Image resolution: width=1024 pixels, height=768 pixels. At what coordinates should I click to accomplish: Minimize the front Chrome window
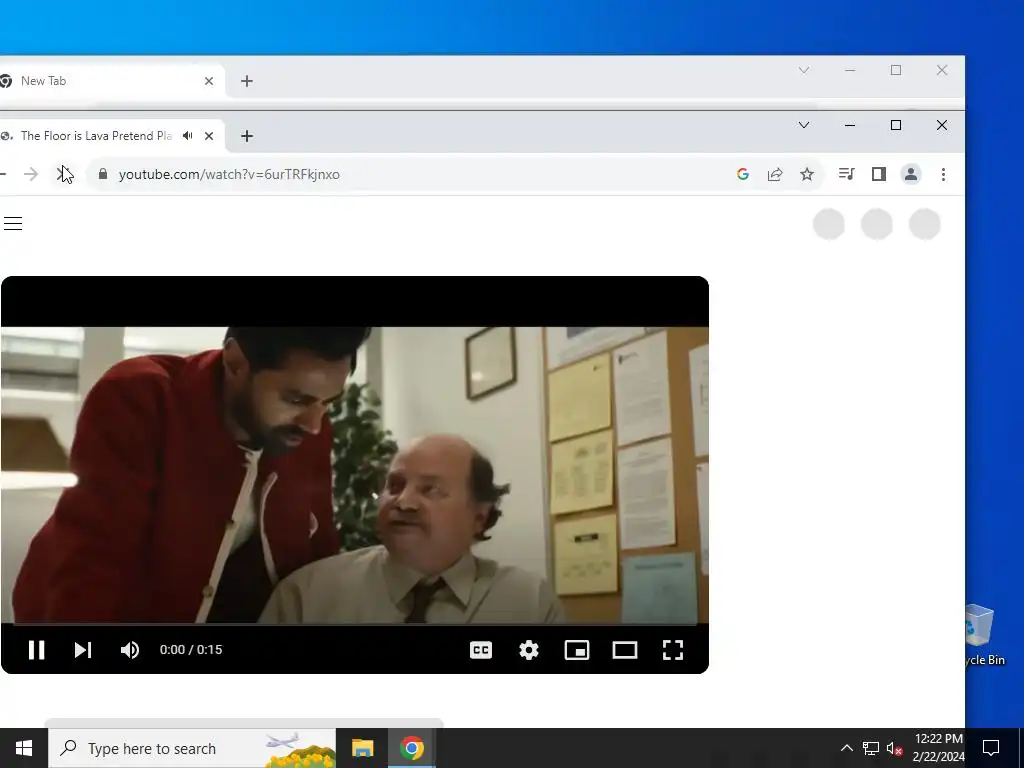pyautogui.click(x=850, y=125)
